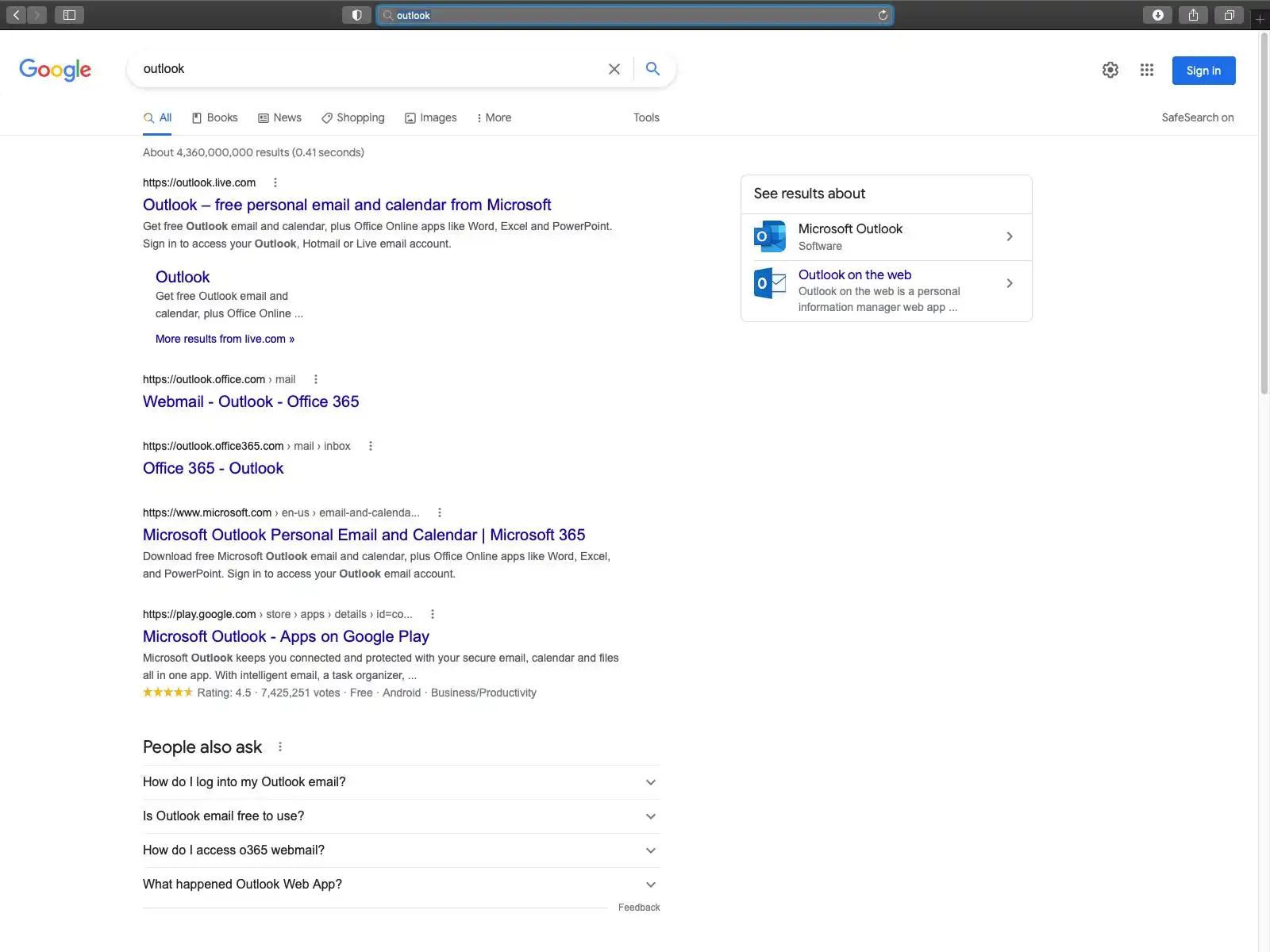Reload the page with refresh icon

(883, 15)
